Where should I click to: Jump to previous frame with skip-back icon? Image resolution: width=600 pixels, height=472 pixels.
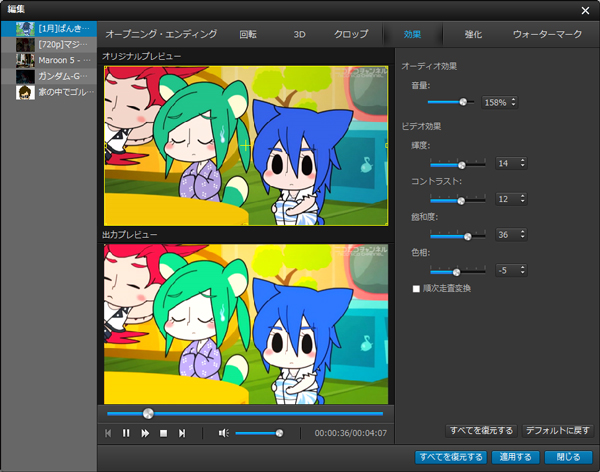pyautogui.click(x=108, y=433)
